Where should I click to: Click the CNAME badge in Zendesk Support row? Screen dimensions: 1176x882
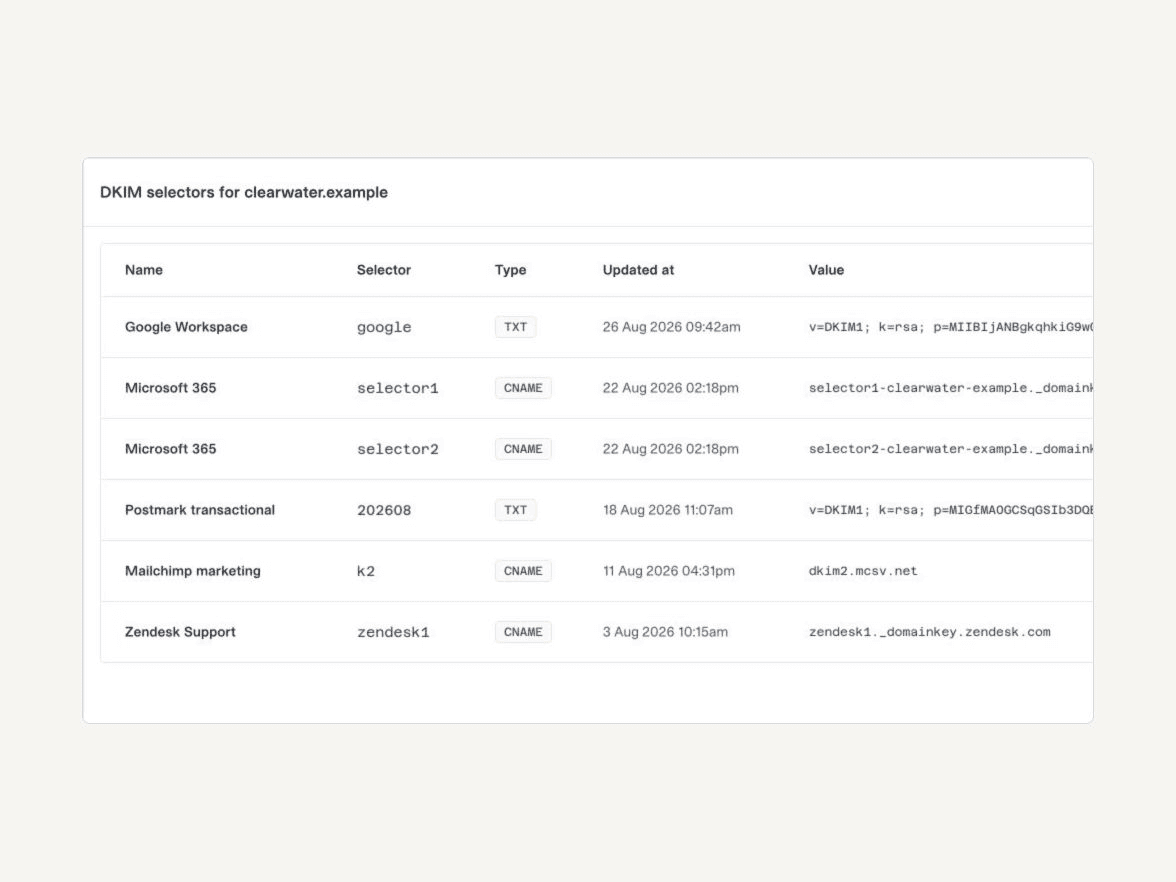coord(523,632)
